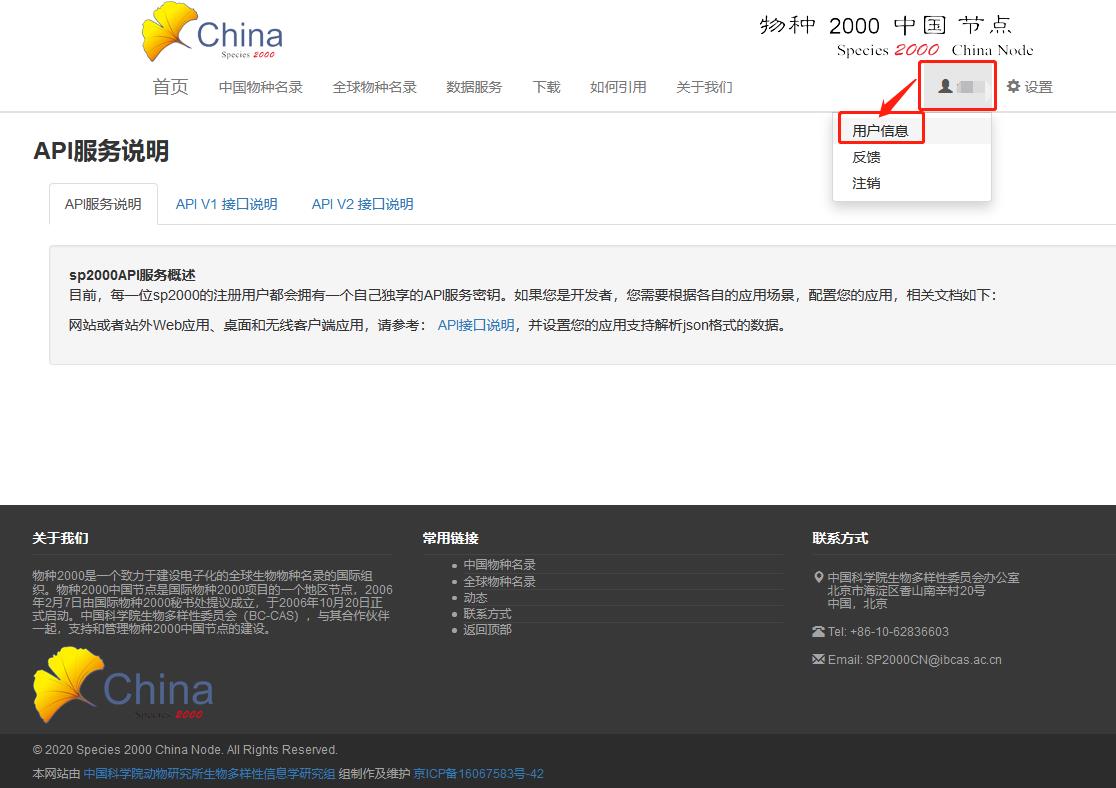1116x788 pixels.
Task: Choose 反馈 in the user menu
Action: pyautogui.click(x=866, y=157)
